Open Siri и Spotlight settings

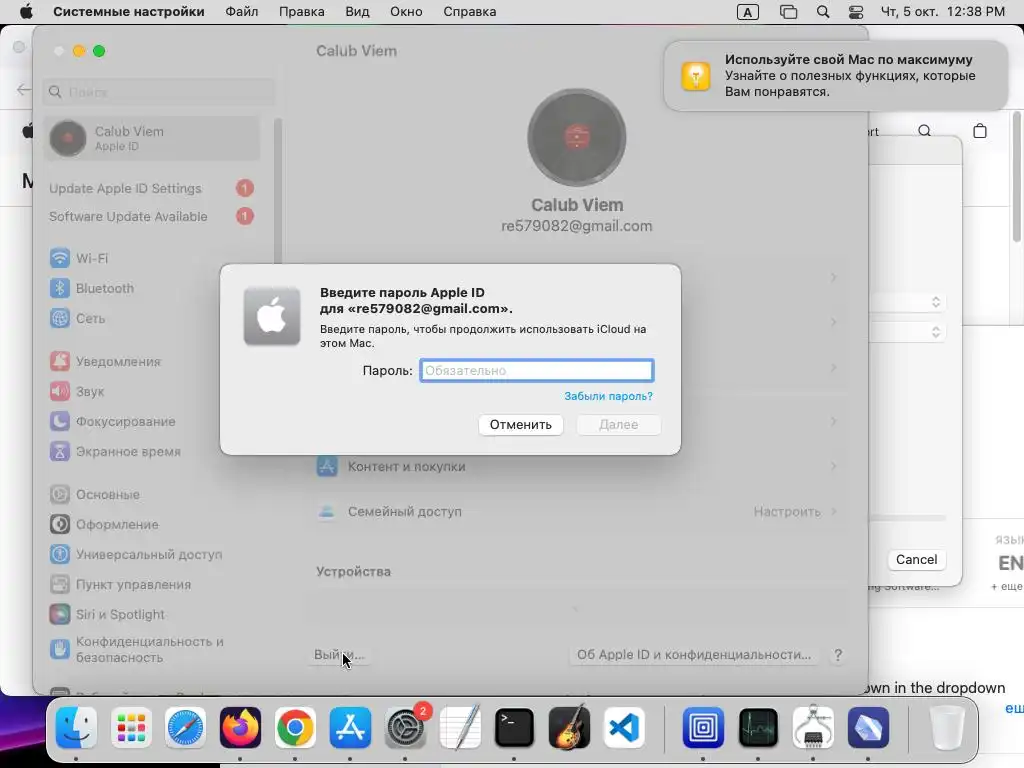click(107, 615)
